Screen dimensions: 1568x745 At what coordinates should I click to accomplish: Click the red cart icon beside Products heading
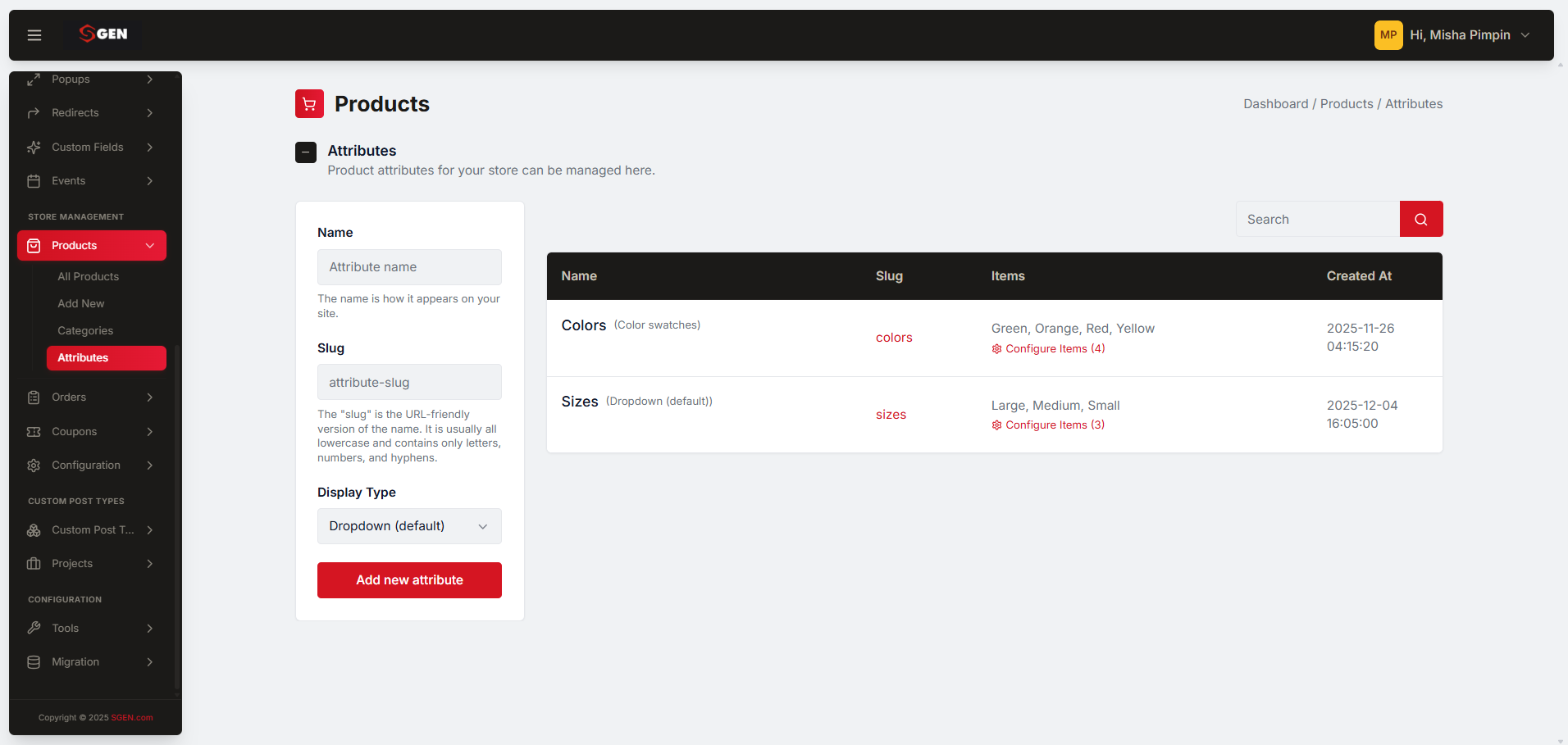tap(309, 104)
